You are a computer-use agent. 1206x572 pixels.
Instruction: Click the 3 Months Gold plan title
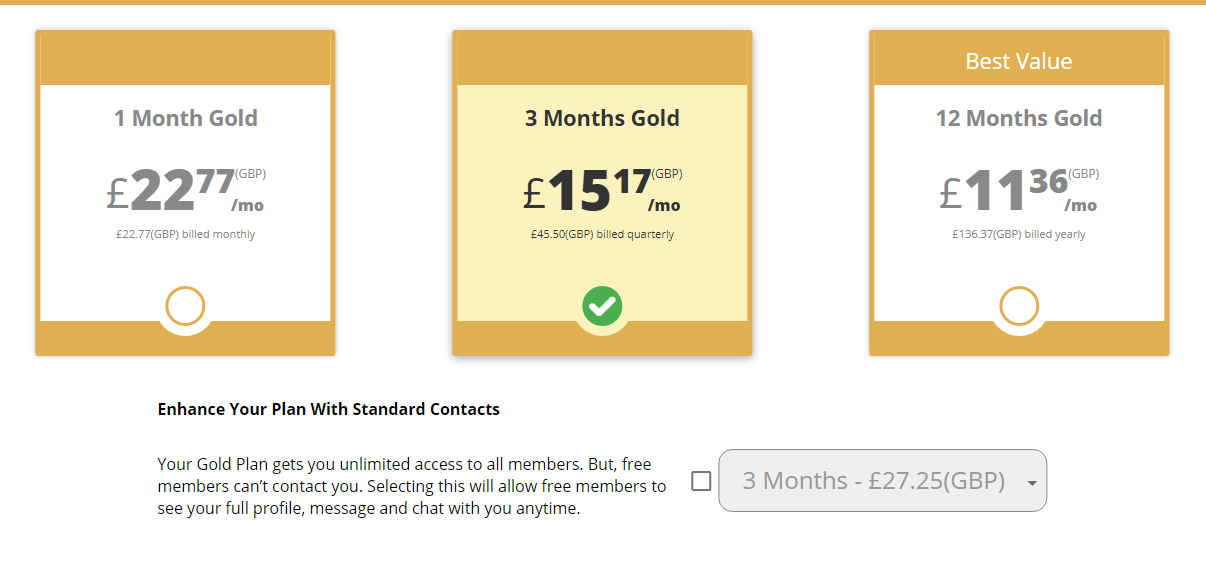602,118
